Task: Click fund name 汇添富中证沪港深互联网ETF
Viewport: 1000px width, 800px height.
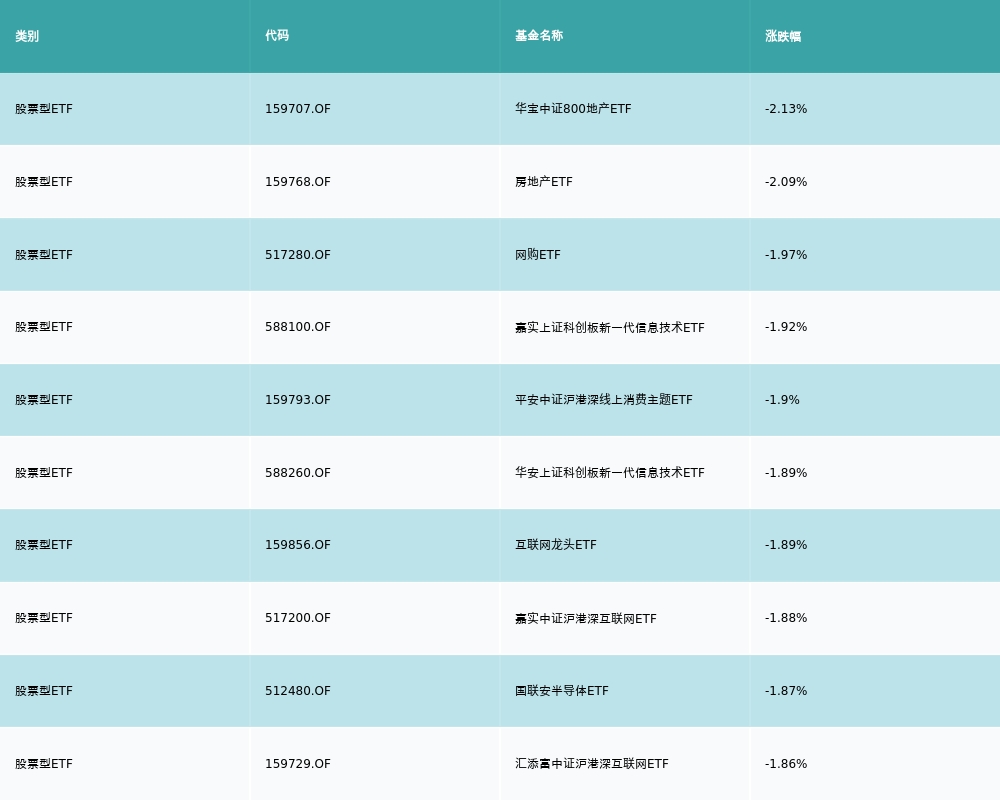Action: click(592, 764)
